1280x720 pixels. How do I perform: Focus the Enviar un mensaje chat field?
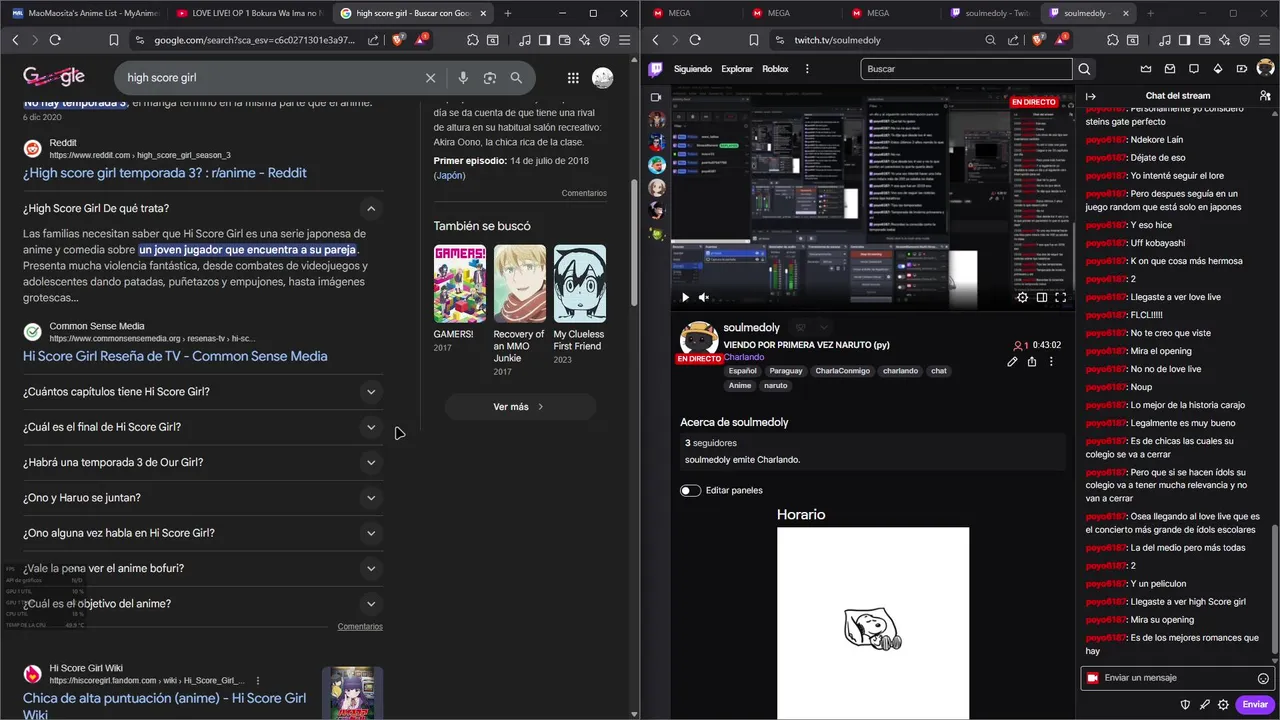tap(1177, 678)
